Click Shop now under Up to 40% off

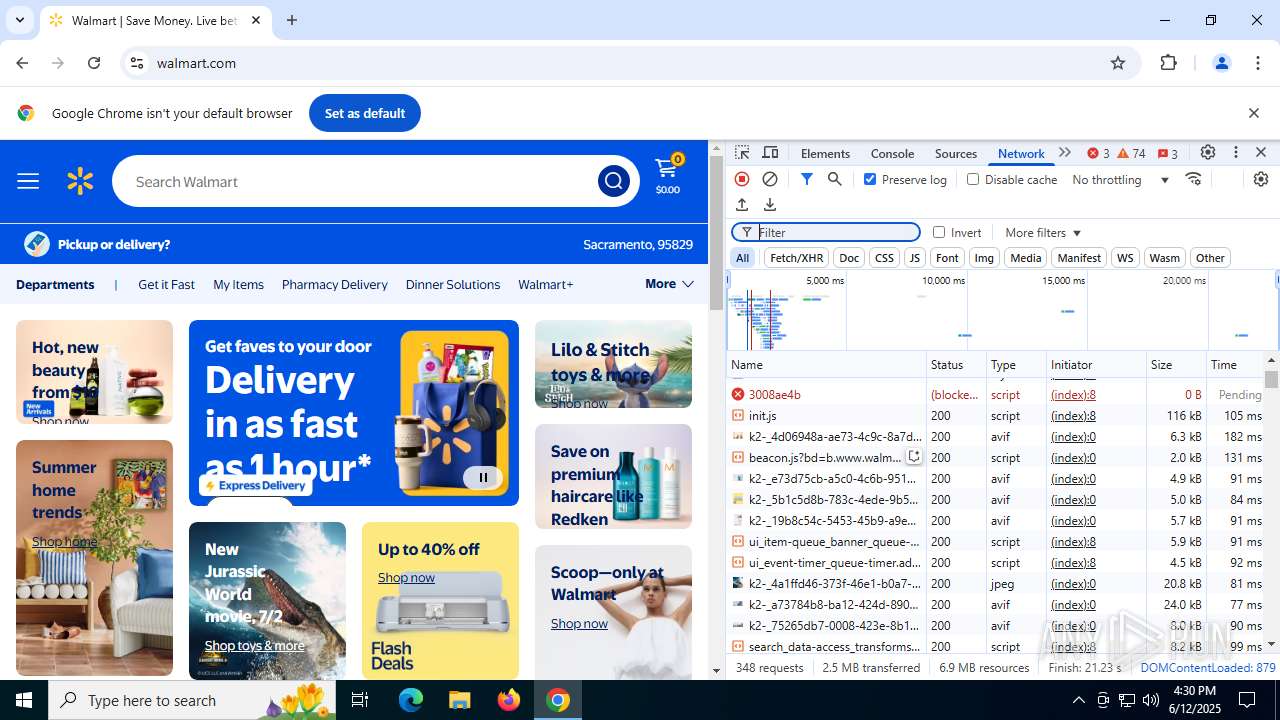406,577
